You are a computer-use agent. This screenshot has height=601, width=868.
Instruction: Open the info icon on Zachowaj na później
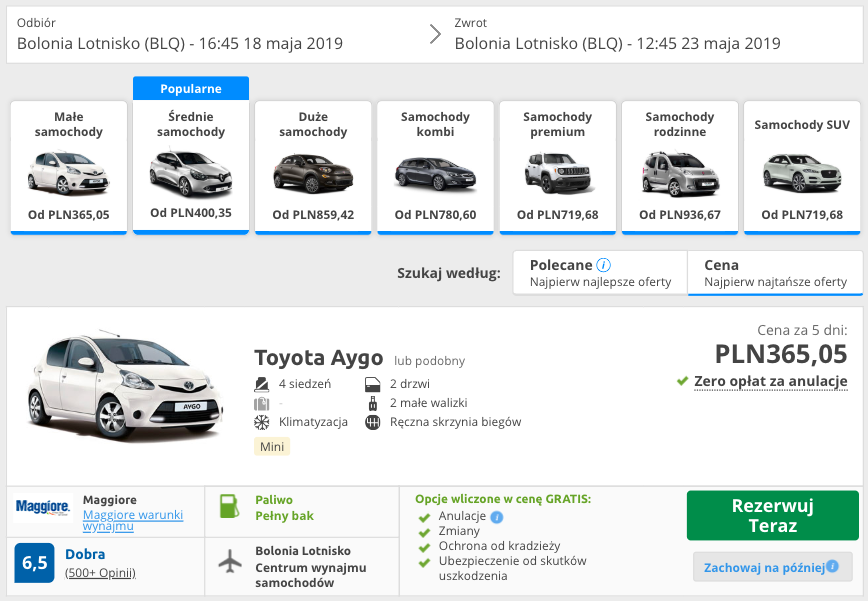[x=832, y=566]
